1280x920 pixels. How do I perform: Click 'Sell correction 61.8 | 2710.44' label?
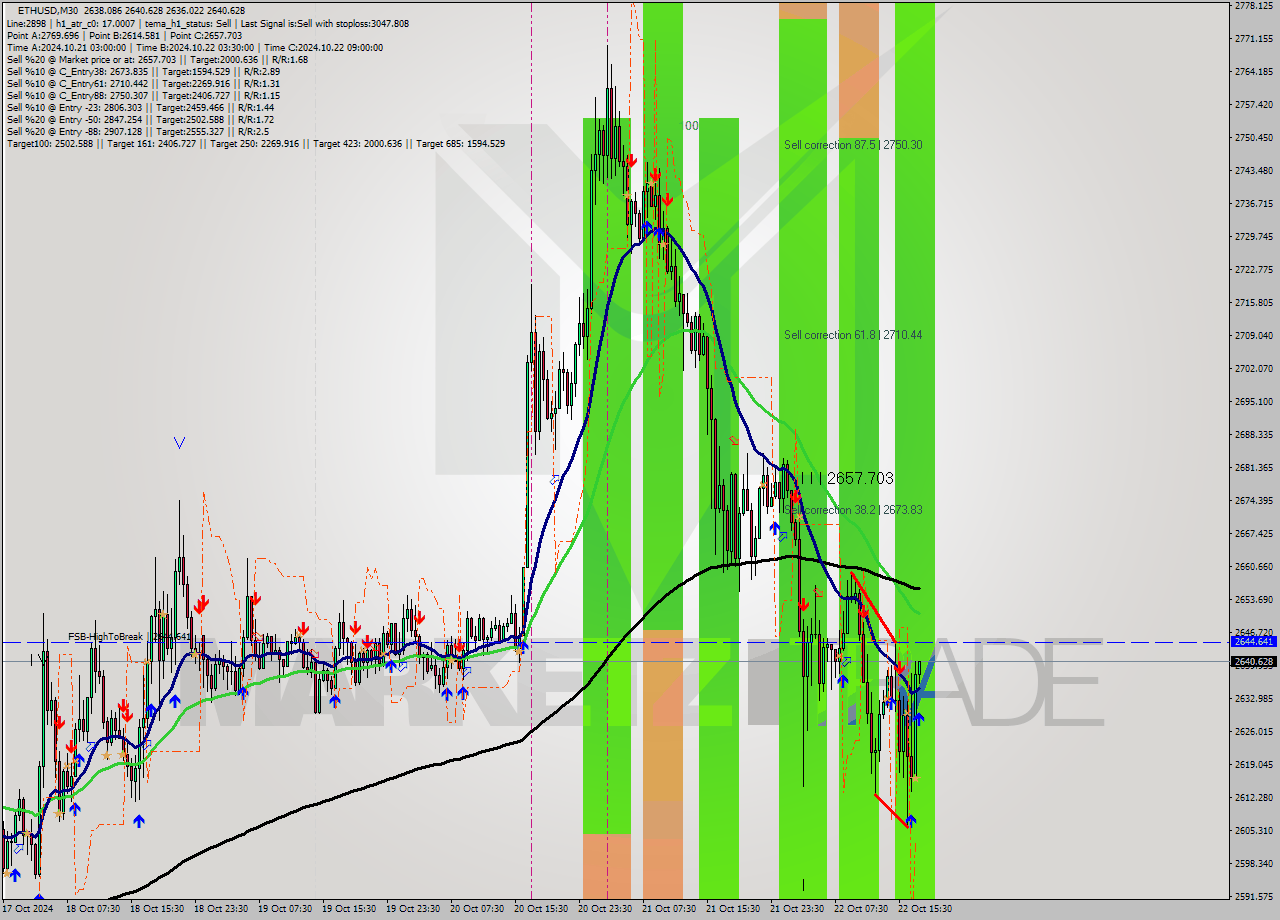(x=853, y=335)
